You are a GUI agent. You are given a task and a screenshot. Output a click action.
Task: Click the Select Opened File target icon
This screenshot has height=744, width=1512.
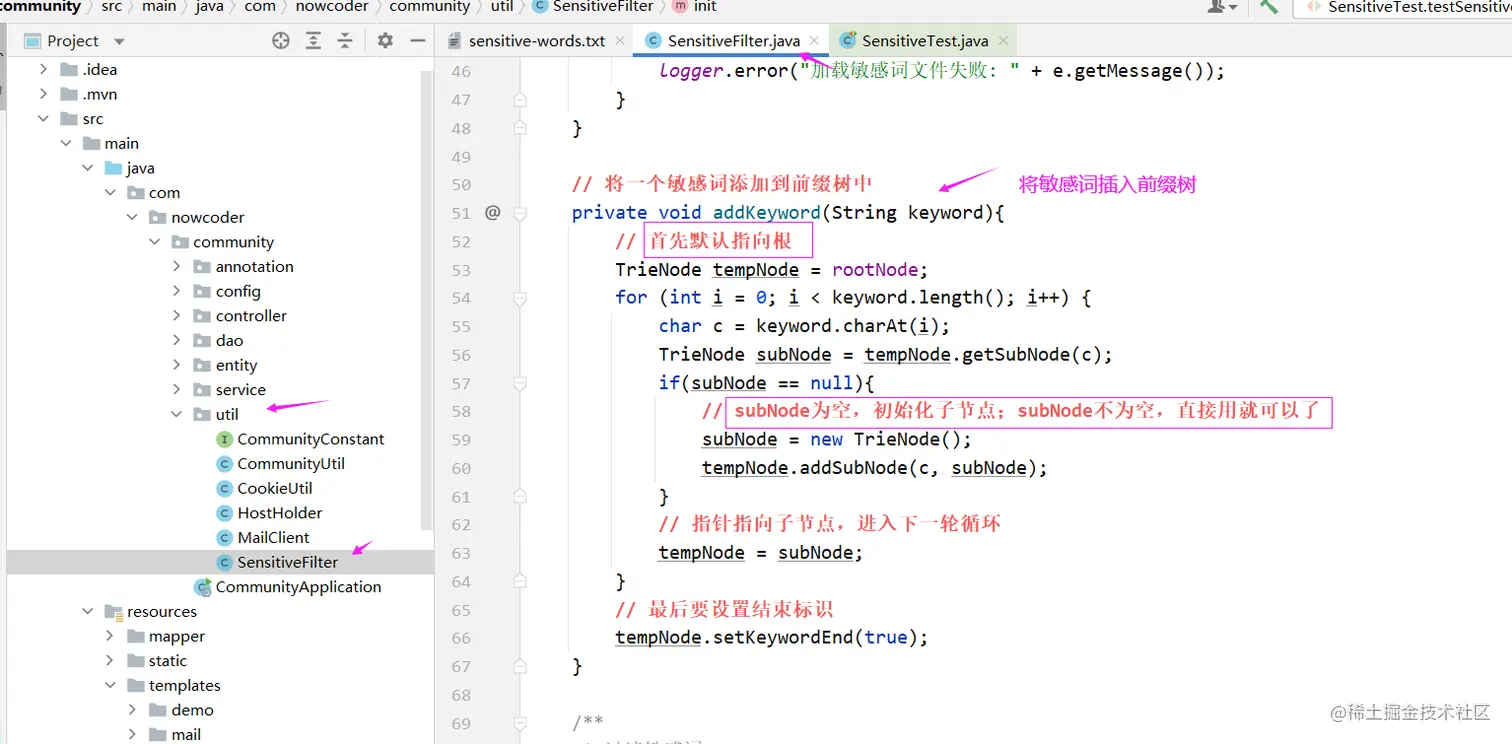tap(280, 40)
